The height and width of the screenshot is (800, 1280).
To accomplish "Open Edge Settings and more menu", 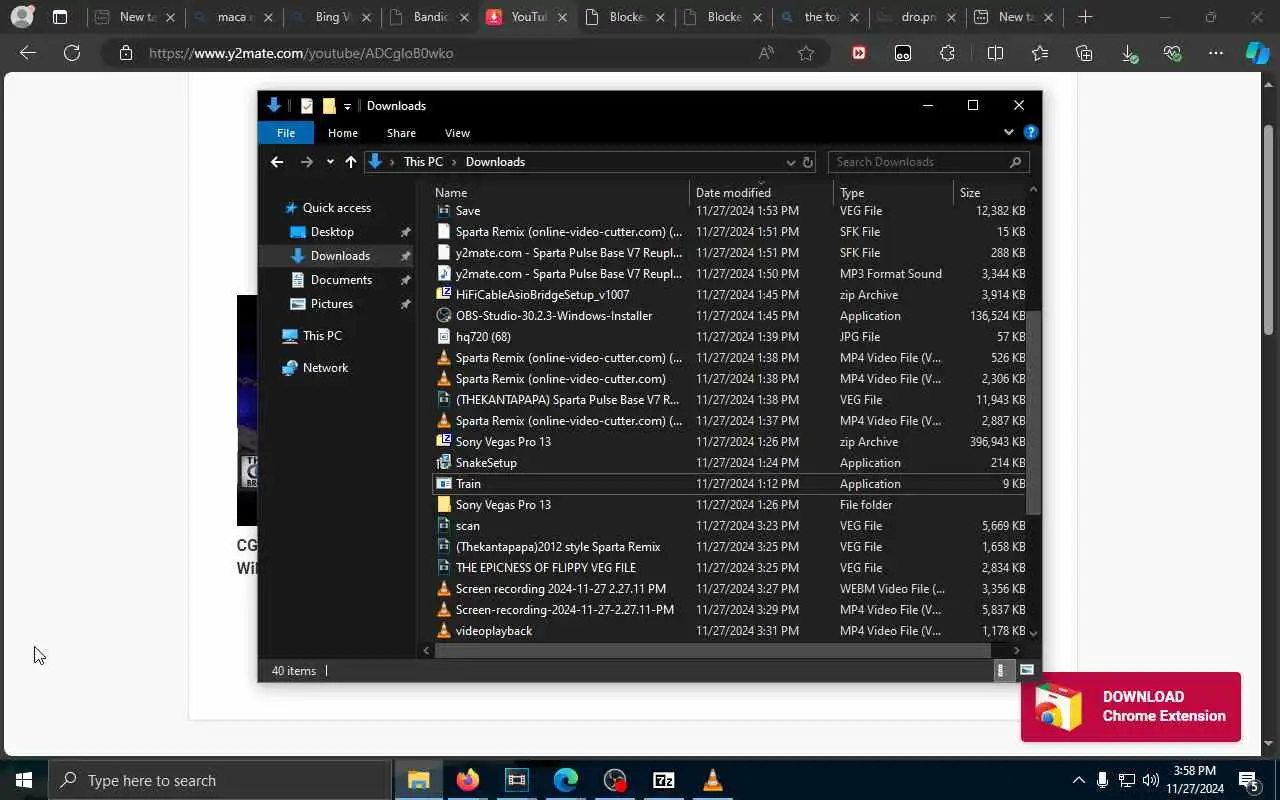I will coord(1215,53).
